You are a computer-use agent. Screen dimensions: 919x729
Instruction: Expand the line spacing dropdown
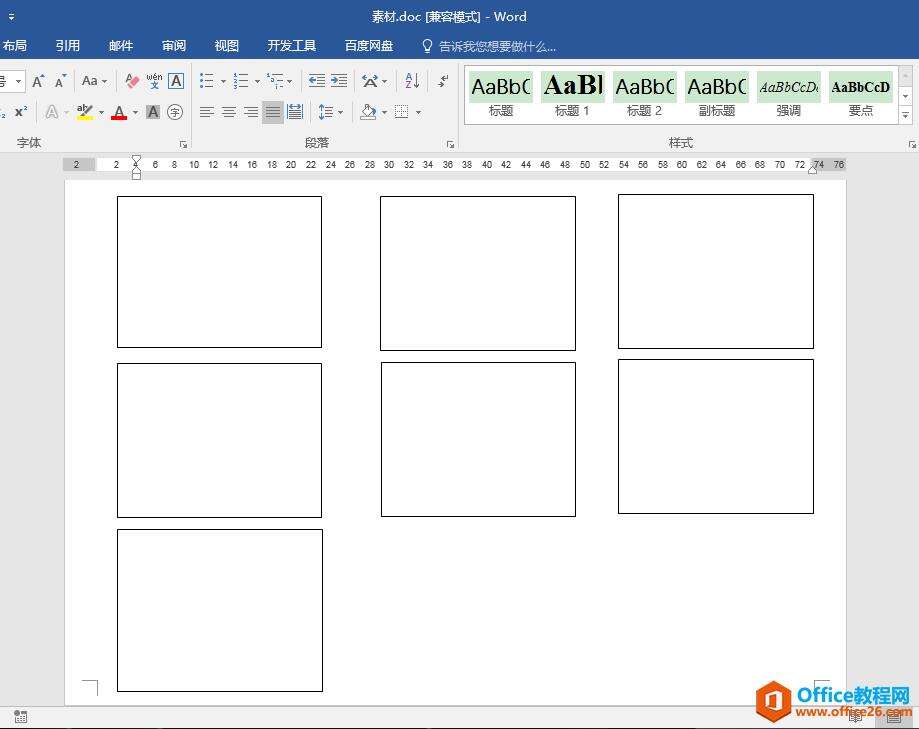330,112
